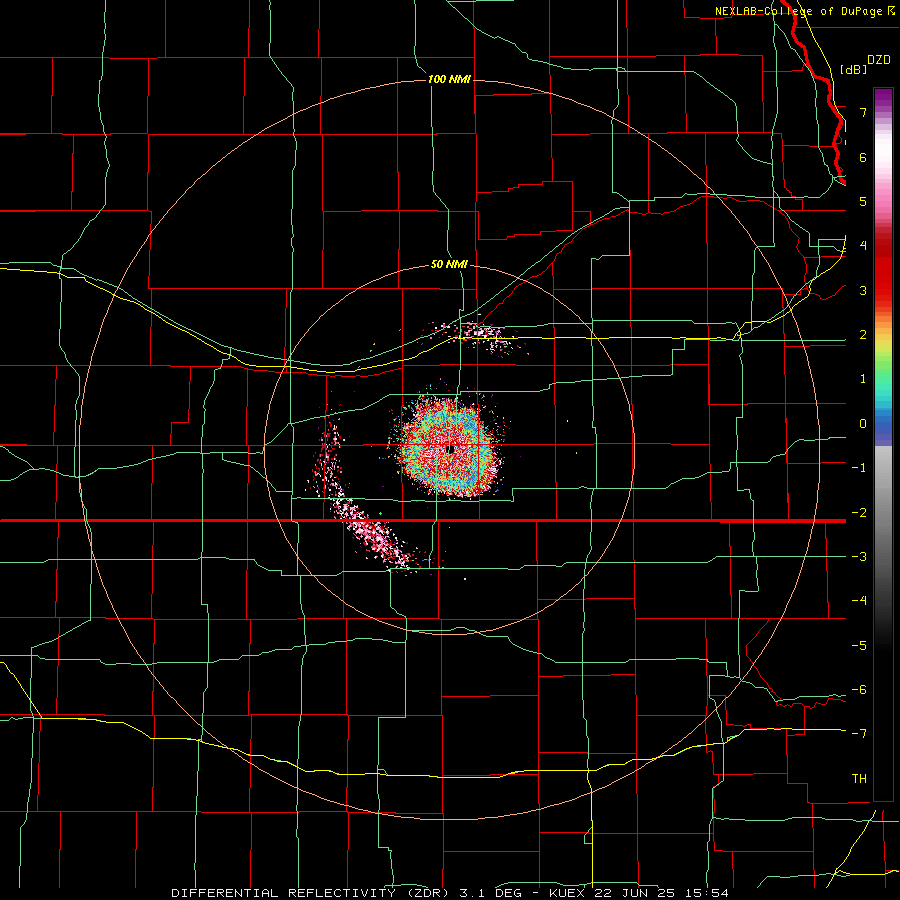This screenshot has height=900, width=900.
Task: Click the 4 dB scale value
Action: click(x=863, y=246)
